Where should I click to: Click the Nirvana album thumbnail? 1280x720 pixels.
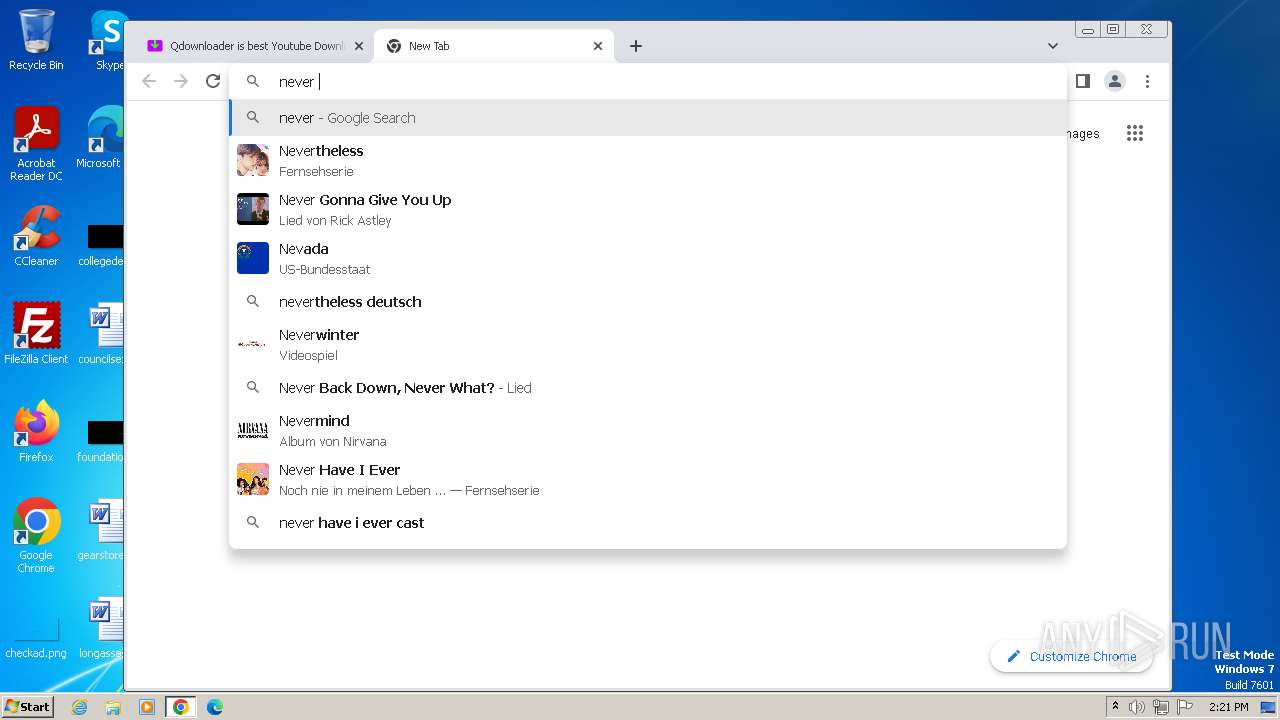click(x=253, y=430)
